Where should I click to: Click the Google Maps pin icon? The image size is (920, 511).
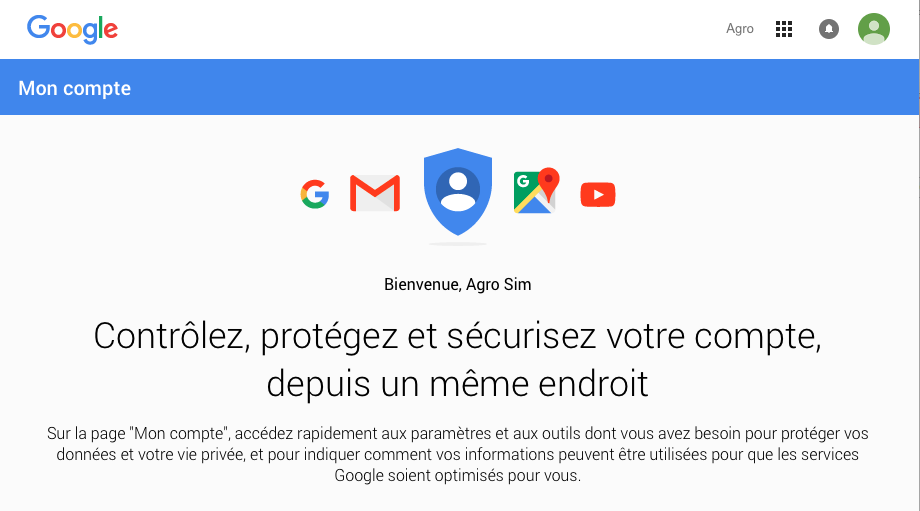coord(536,191)
